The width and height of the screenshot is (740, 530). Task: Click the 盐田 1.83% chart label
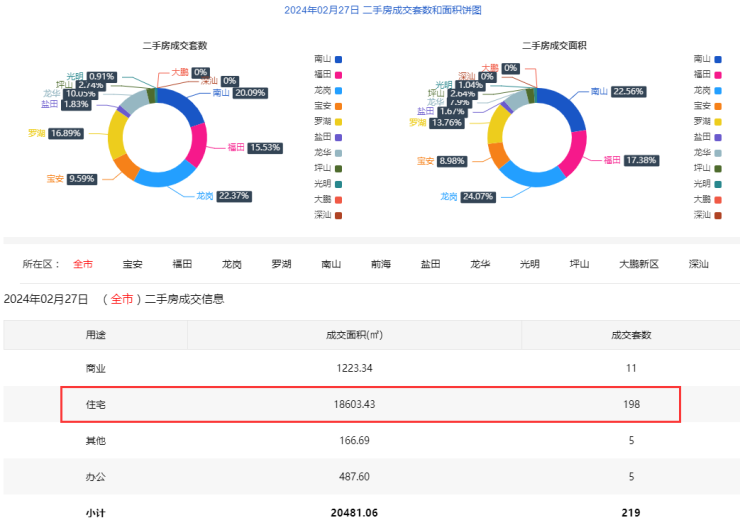(66, 104)
